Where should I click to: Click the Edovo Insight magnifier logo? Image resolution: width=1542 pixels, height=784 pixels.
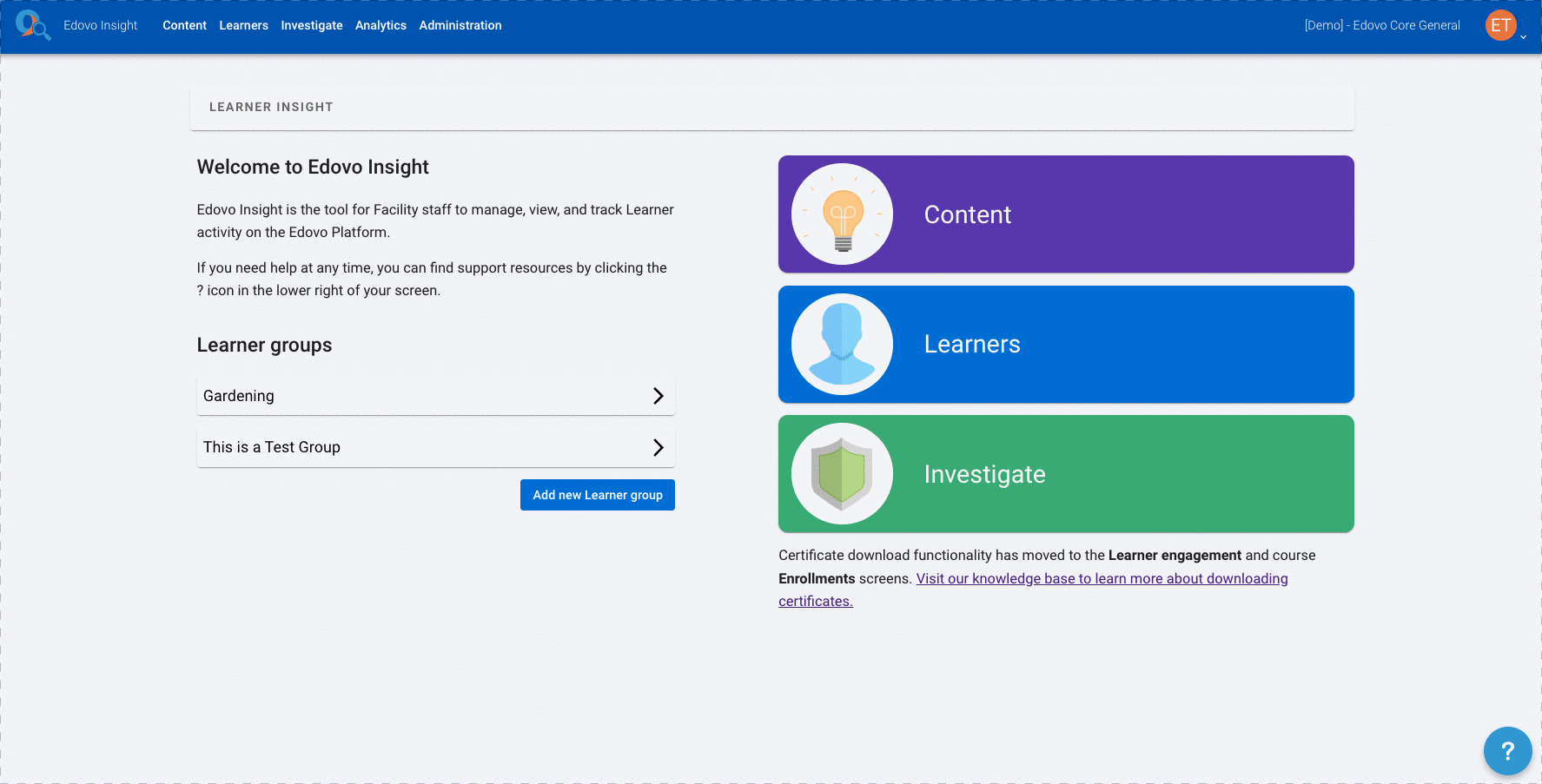tap(33, 25)
